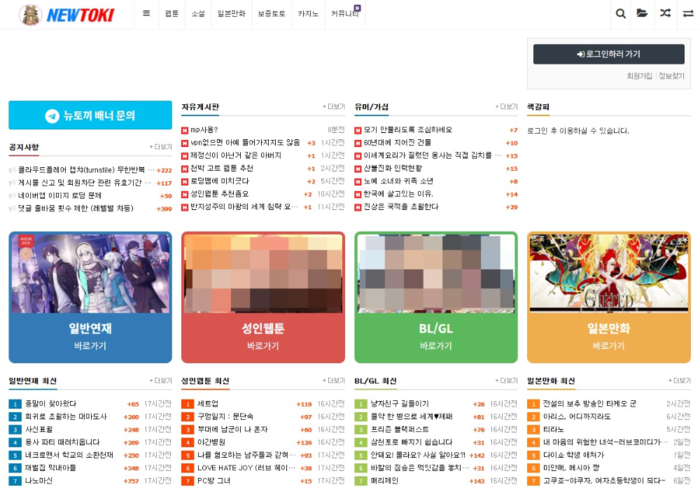This screenshot has width=700, height=499.
Task: Open series 네크로맨서 학교의 소환천재
Action: pos(69,455)
